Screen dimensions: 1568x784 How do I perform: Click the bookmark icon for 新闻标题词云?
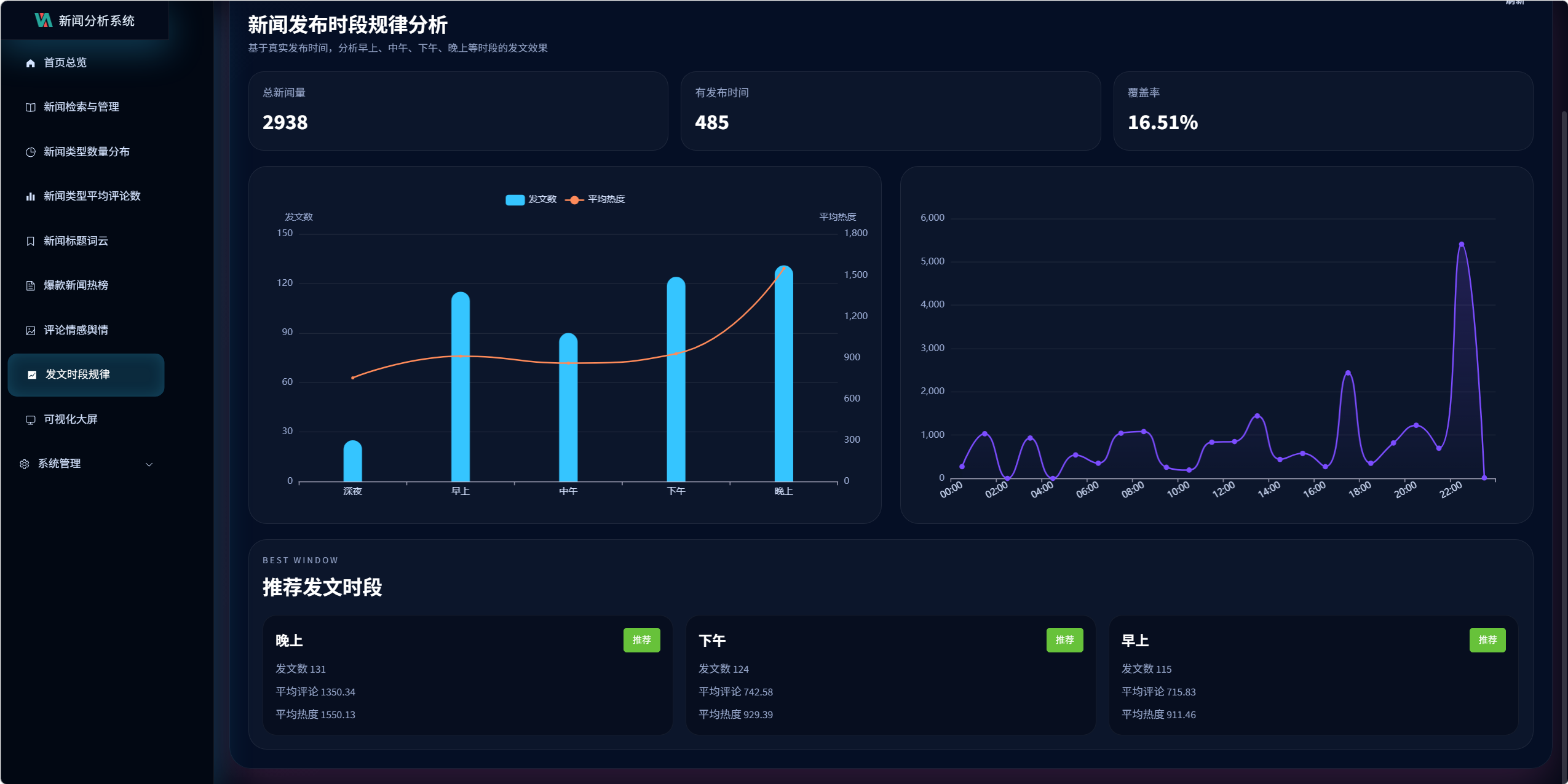point(30,242)
